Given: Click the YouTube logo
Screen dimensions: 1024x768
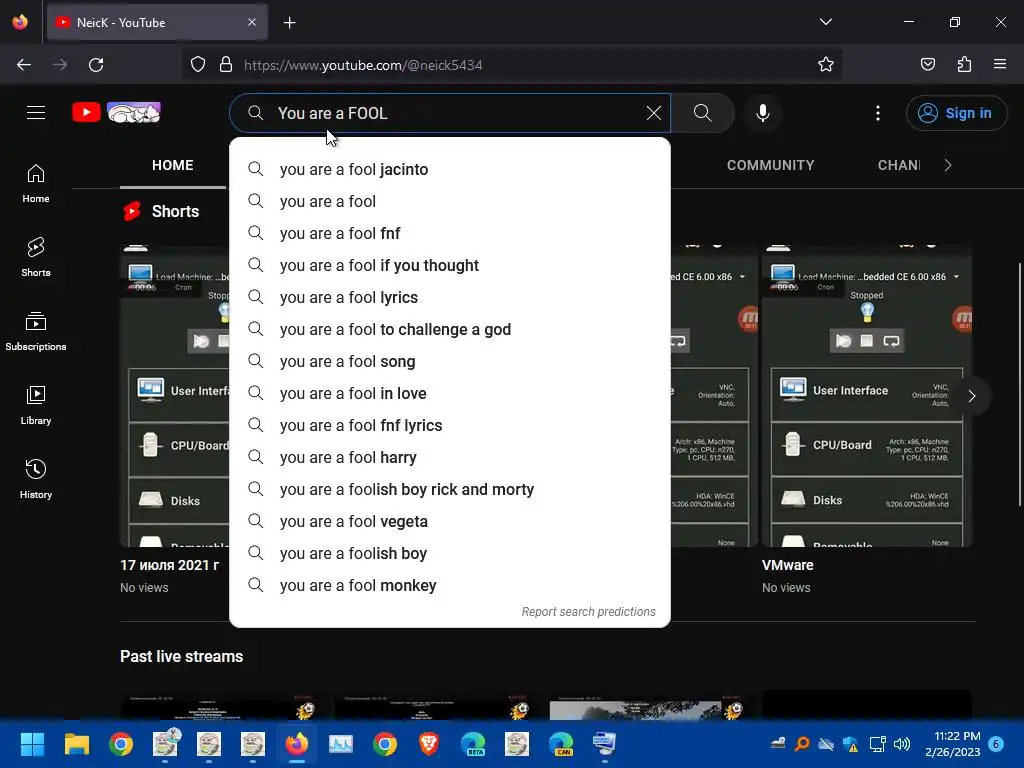Looking at the screenshot, I should [x=116, y=113].
